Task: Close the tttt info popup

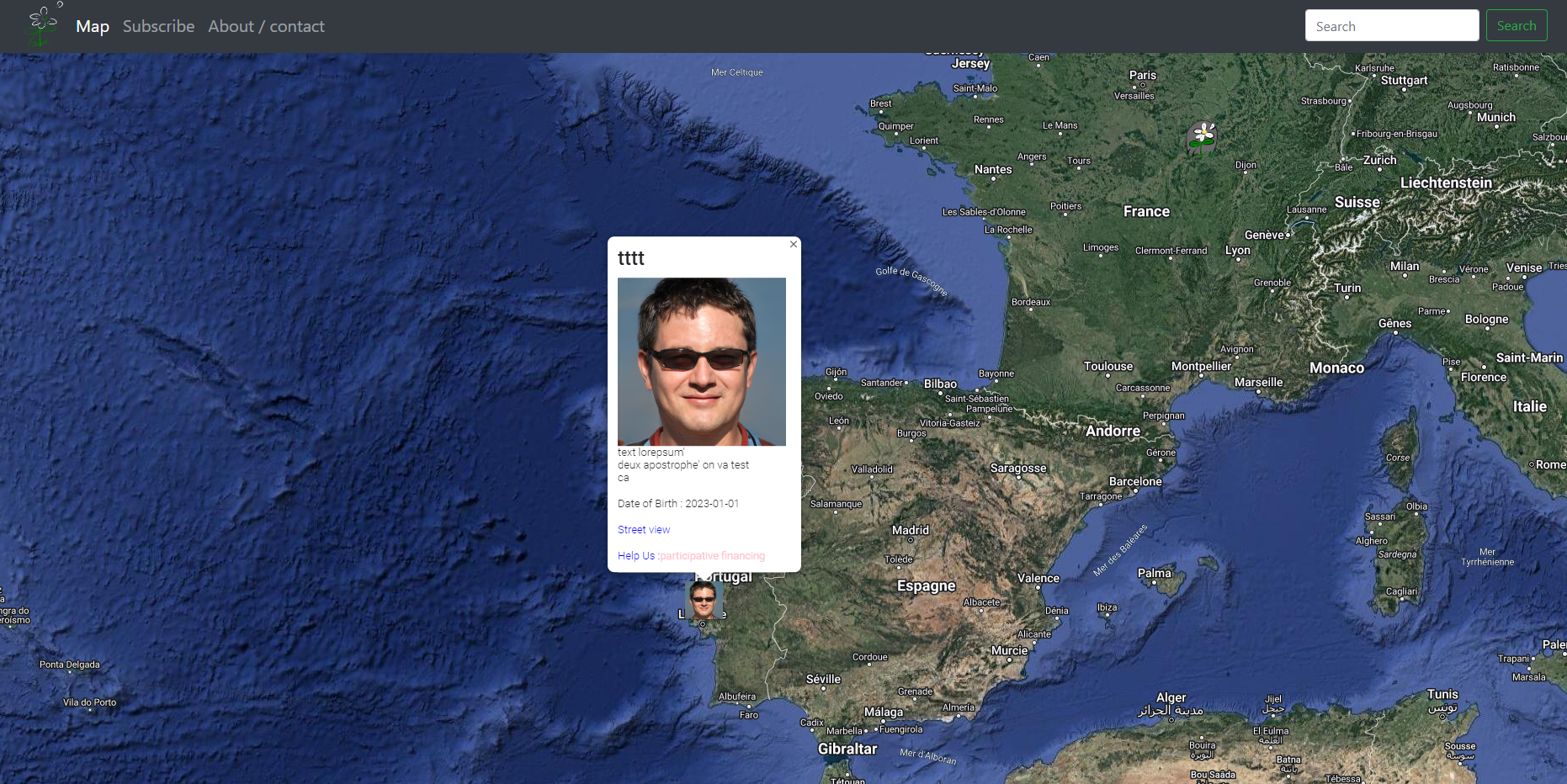Action: tap(793, 244)
